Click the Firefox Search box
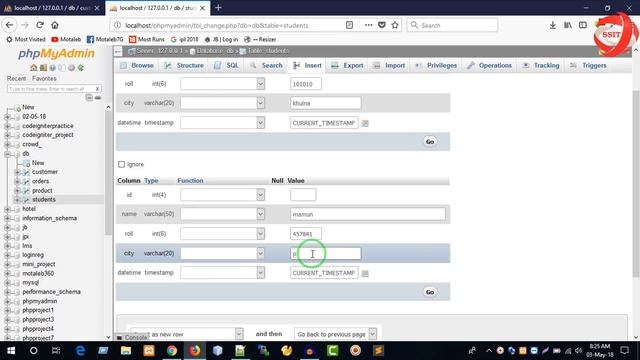The image size is (640, 360). click(x=452, y=25)
